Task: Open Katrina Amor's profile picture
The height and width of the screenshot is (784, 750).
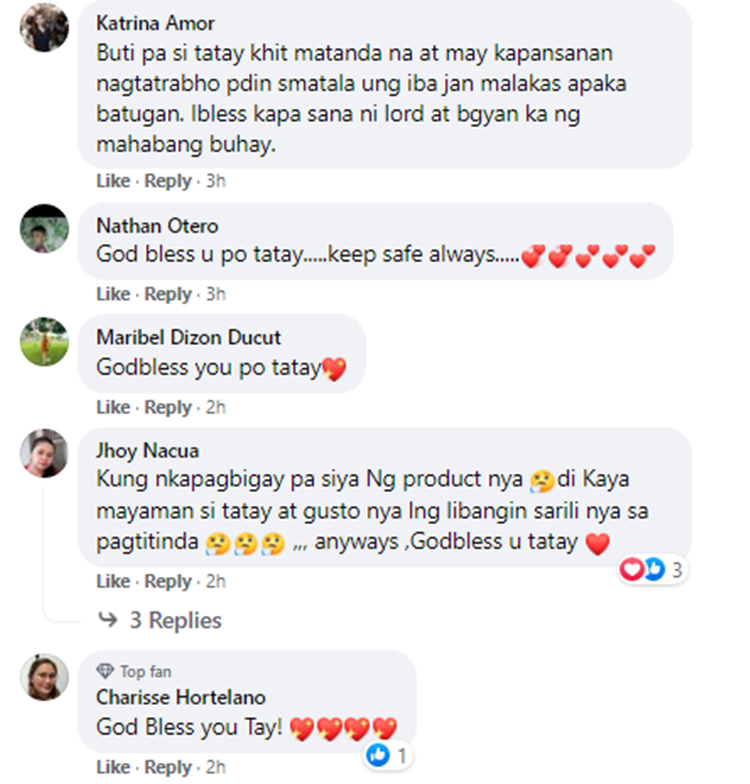Action: (44, 28)
